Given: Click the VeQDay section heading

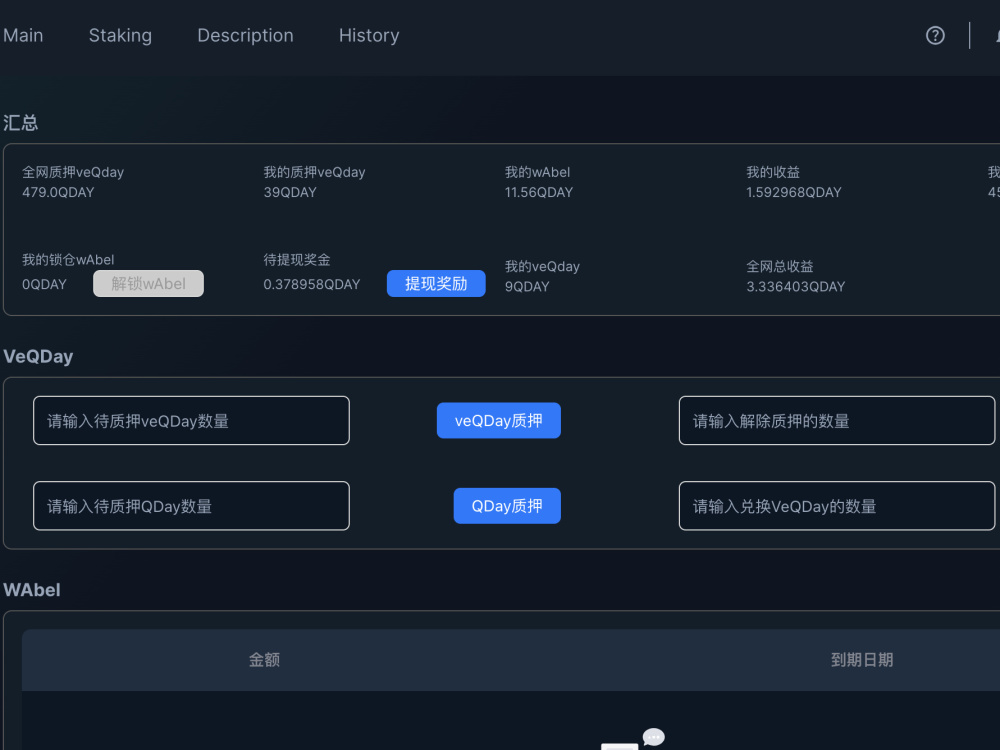Looking at the screenshot, I should 38,356.
